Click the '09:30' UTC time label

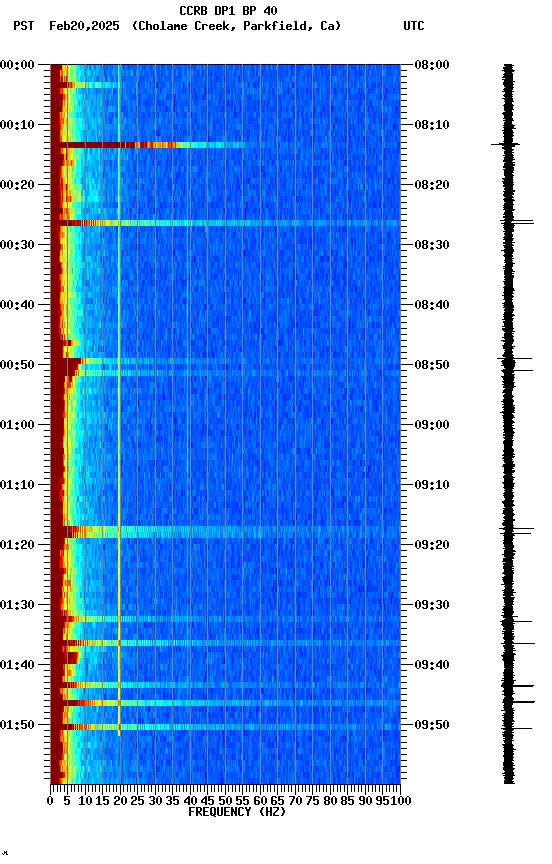(x=432, y=606)
